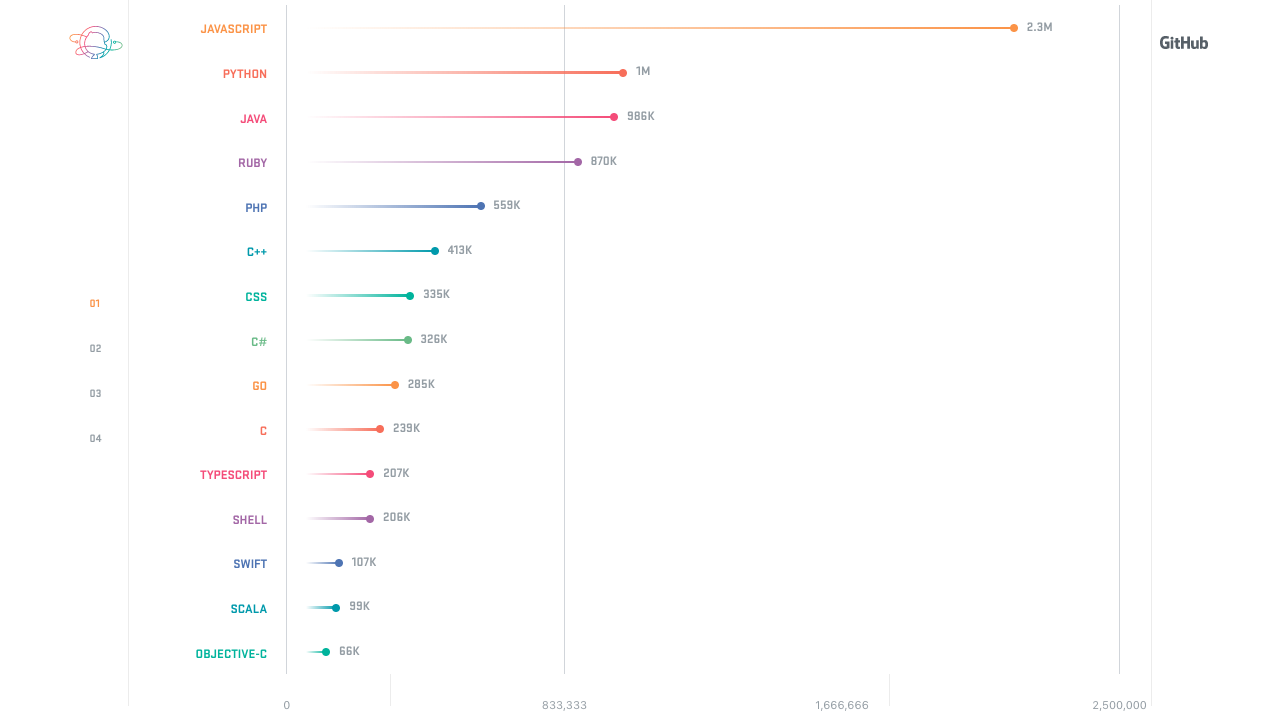Click the Python 1M data point dot
The height and width of the screenshot is (726, 1280).
click(x=623, y=73)
